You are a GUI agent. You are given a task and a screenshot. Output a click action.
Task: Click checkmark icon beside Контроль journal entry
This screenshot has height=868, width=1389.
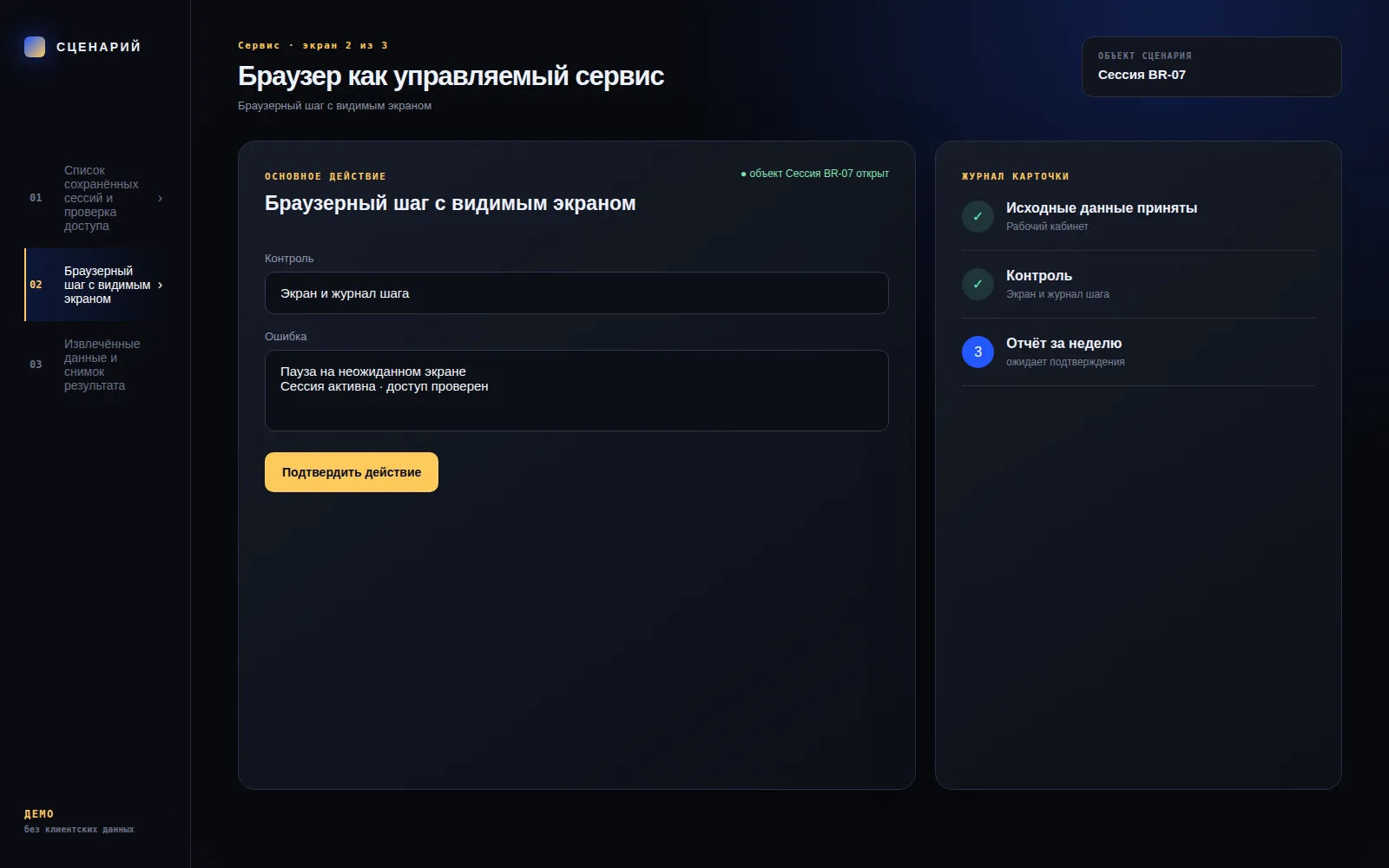pyautogui.click(x=978, y=284)
